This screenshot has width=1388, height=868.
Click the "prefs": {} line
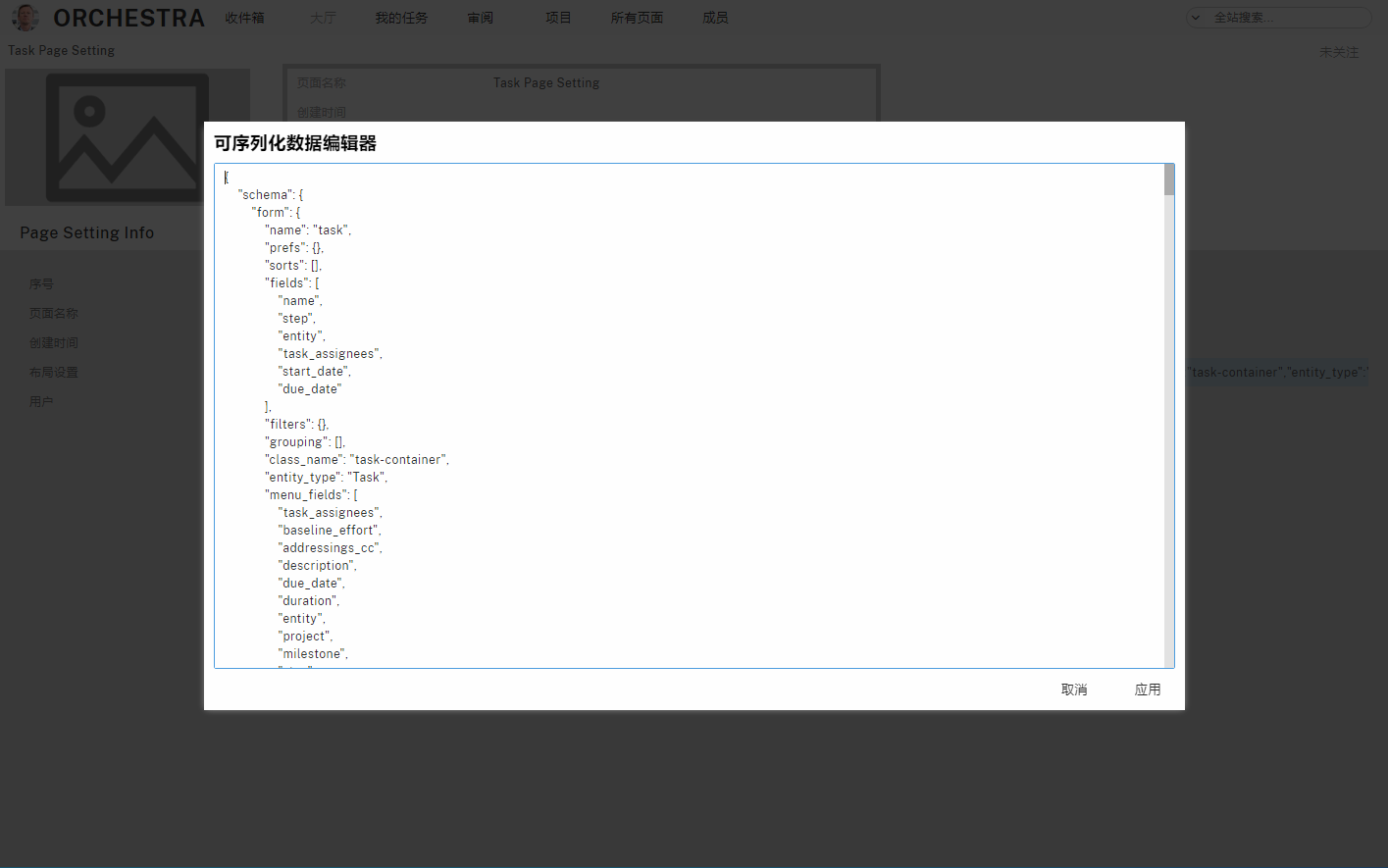[x=294, y=248]
